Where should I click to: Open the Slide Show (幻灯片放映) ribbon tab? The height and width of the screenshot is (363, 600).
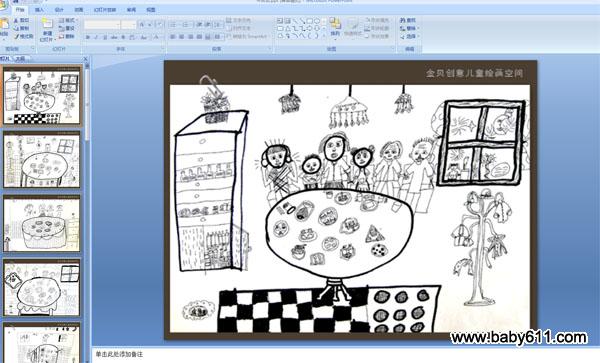coord(105,10)
